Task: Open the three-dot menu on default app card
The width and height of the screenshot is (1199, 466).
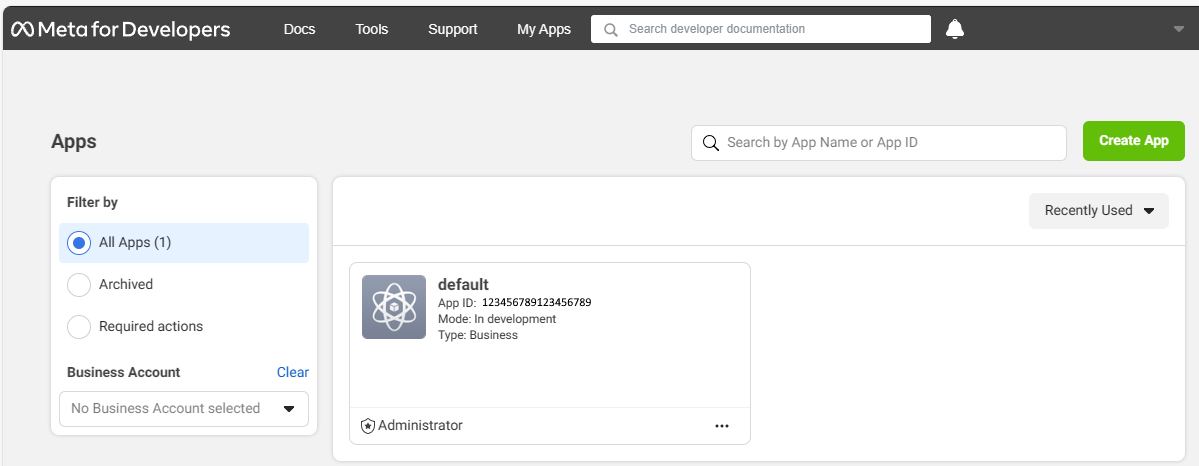Action: coord(722,426)
